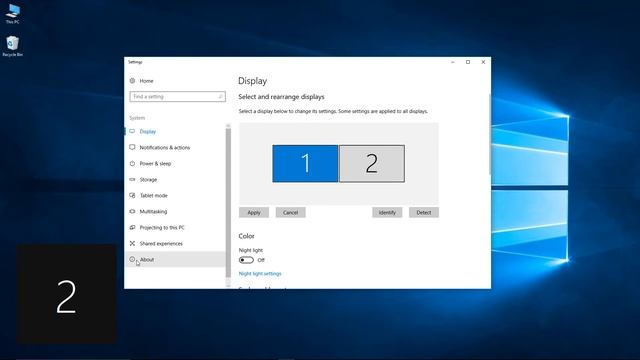This screenshot has height=360, width=640.
Task: Click the Detect button
Action: (424, 213)
